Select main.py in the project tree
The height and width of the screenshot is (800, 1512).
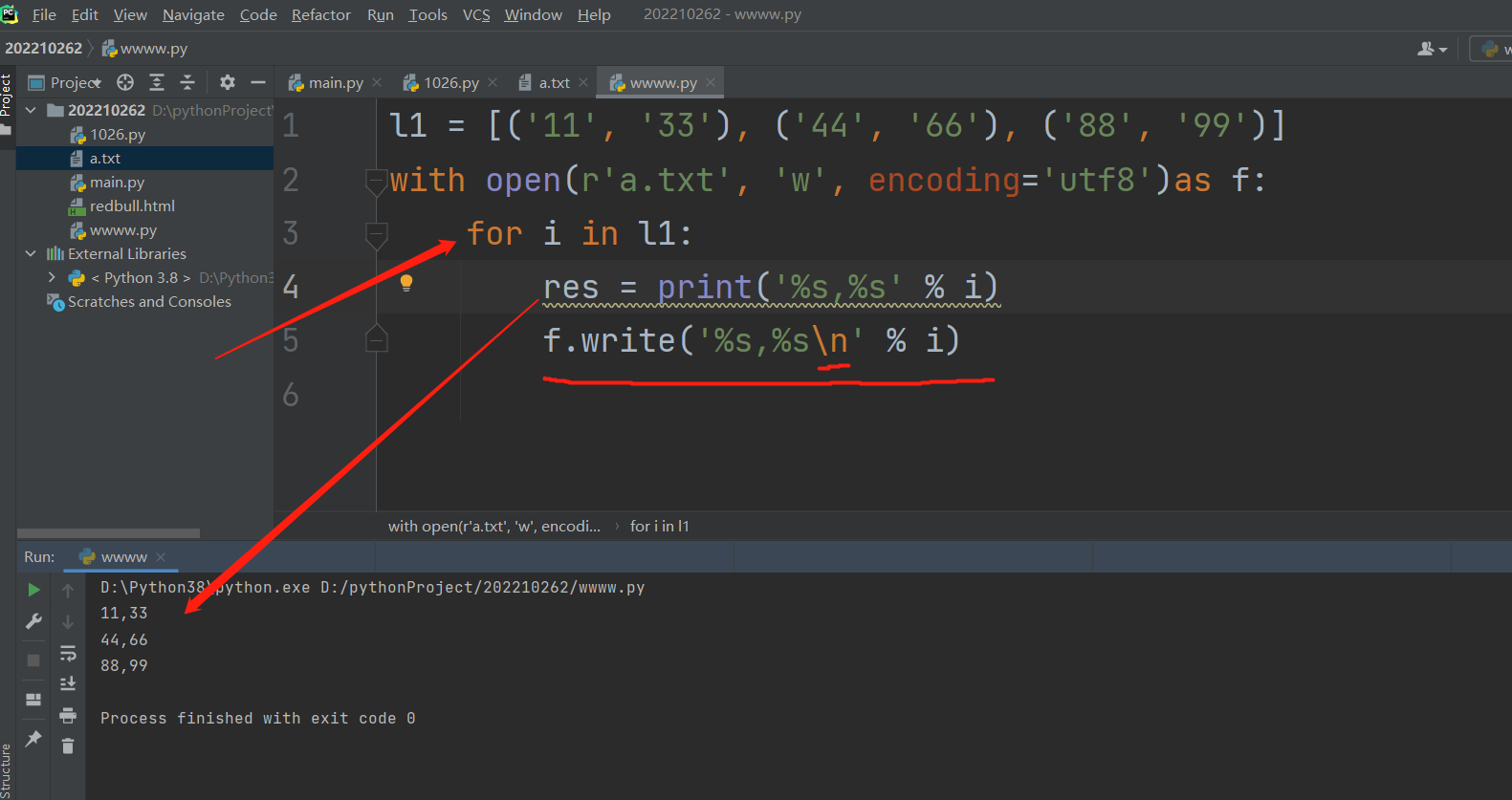coord(117,182)
